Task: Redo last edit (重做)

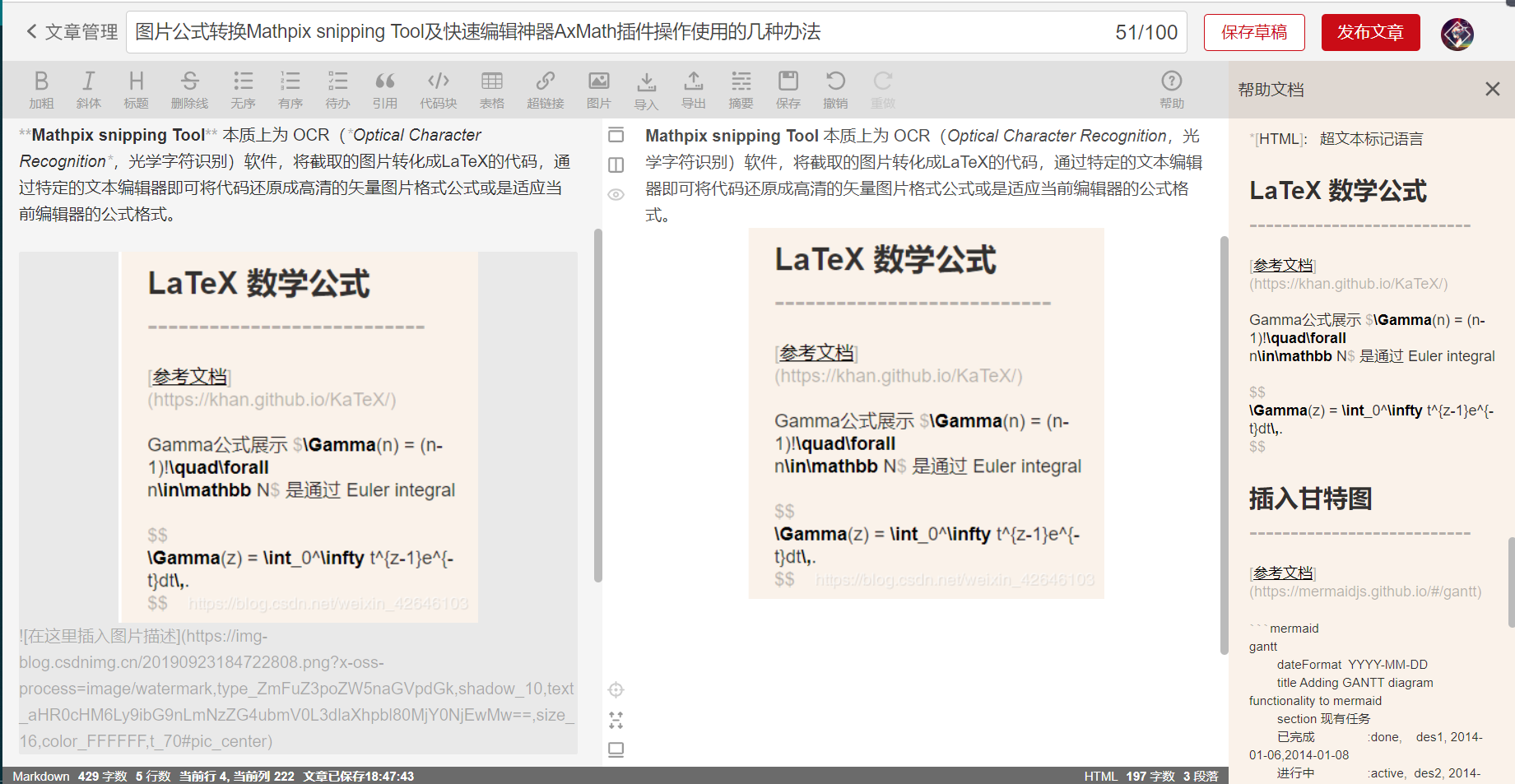Action: click(x=882, y=89)
